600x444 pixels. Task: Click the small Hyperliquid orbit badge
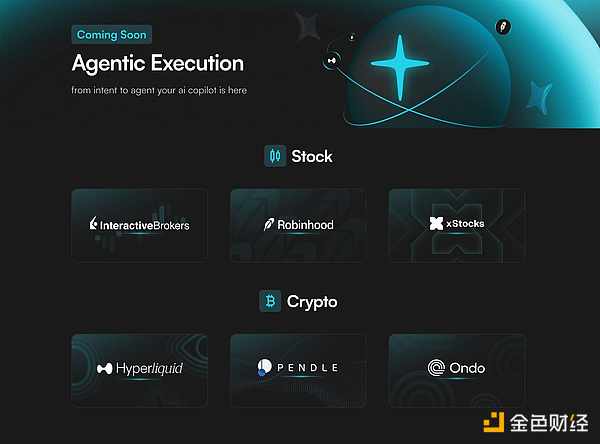click(x=332, y=60)
